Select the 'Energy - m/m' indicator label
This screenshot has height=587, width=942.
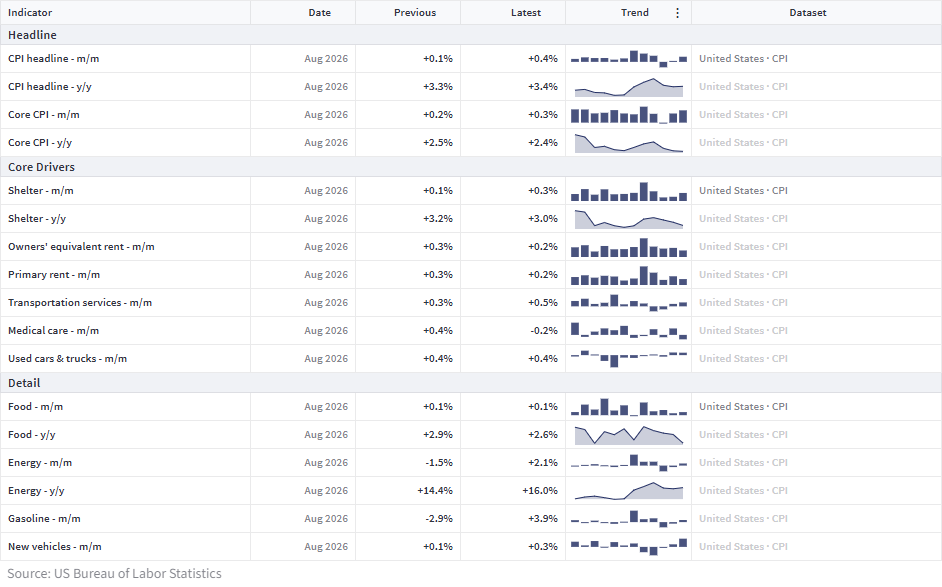tap(40, 463)
